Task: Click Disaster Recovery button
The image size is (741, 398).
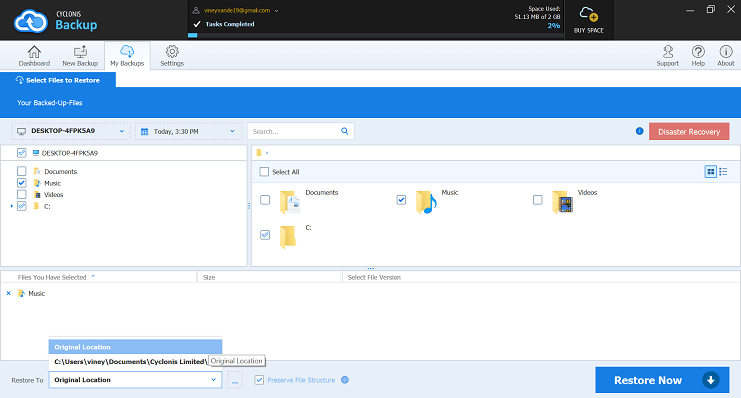Action: click(x=689, y=131)
